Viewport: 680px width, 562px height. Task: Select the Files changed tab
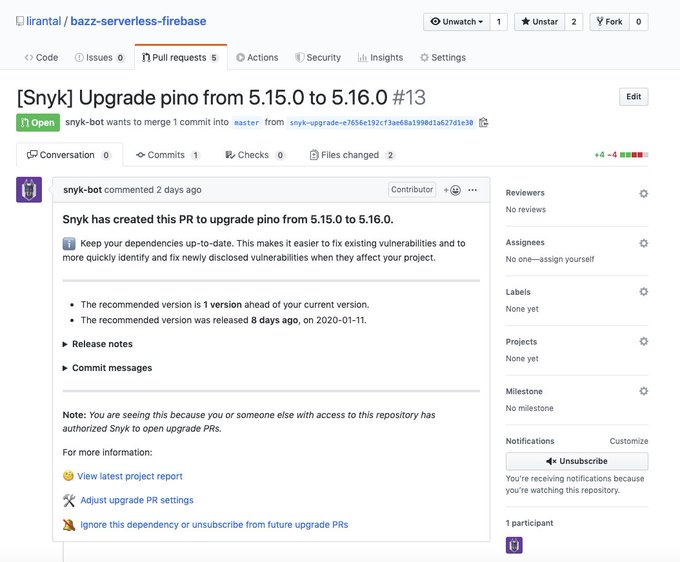click(x=352, y=155)
